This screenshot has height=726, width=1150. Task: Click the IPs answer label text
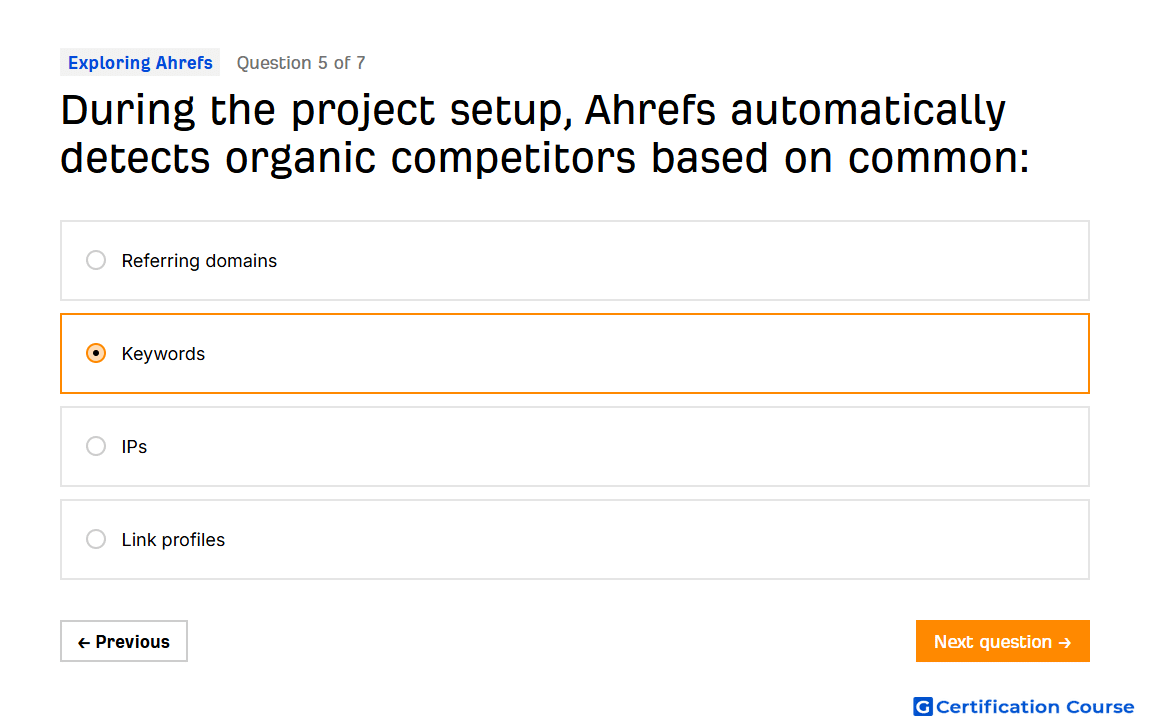[x=134, y=447]
